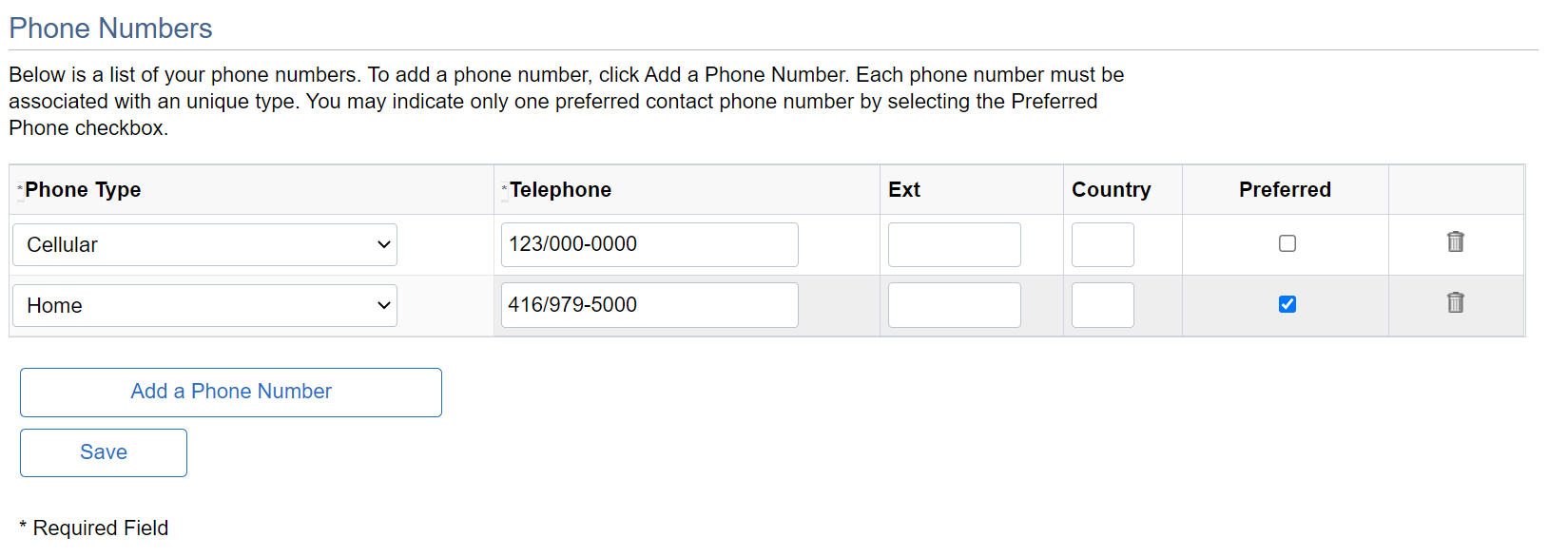1568x557 pixels.
Task: Delete the Cellular phone number row
Action: [x=1455, y=242]
